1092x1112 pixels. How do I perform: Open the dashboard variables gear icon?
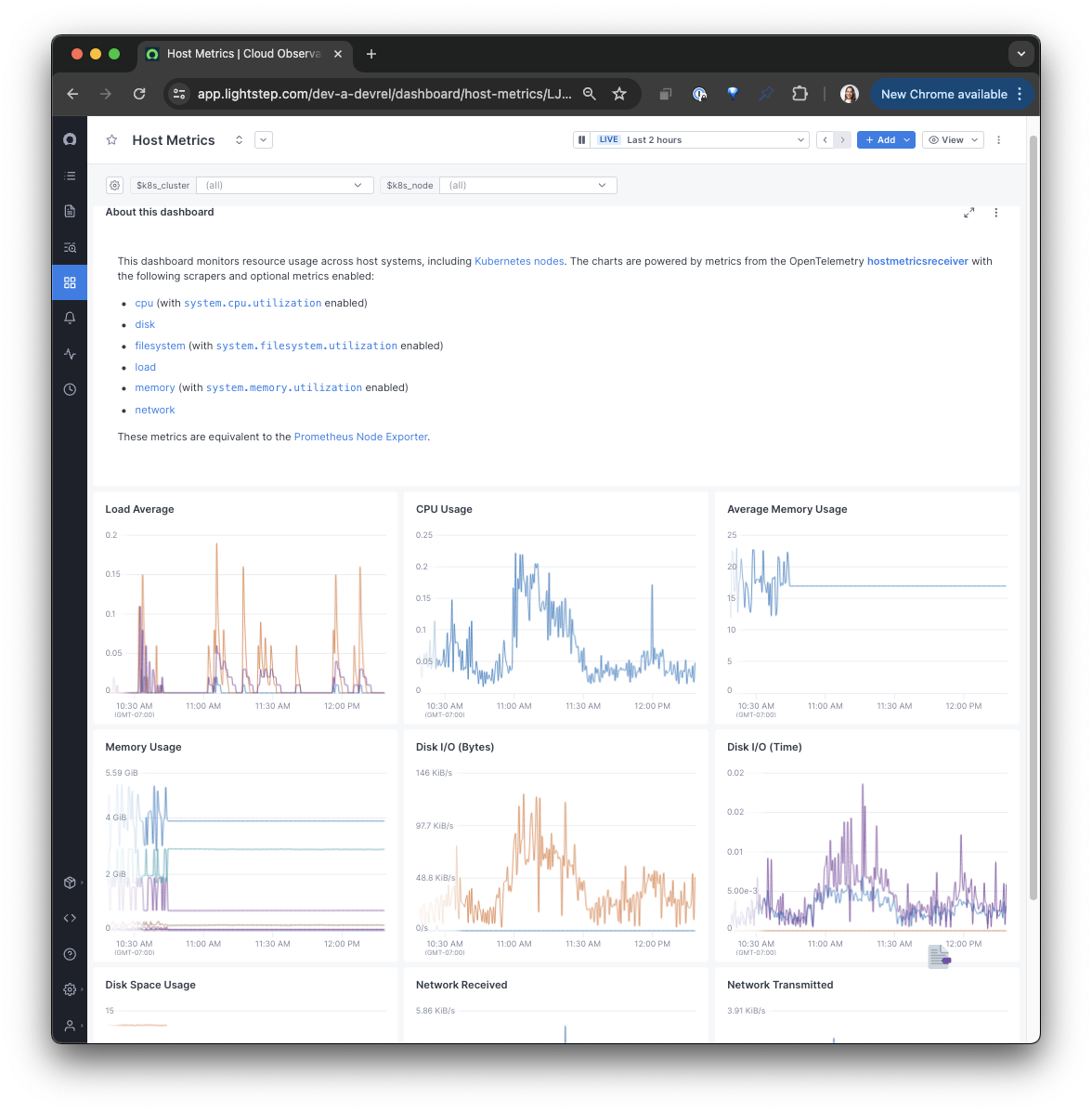[114, 185]
